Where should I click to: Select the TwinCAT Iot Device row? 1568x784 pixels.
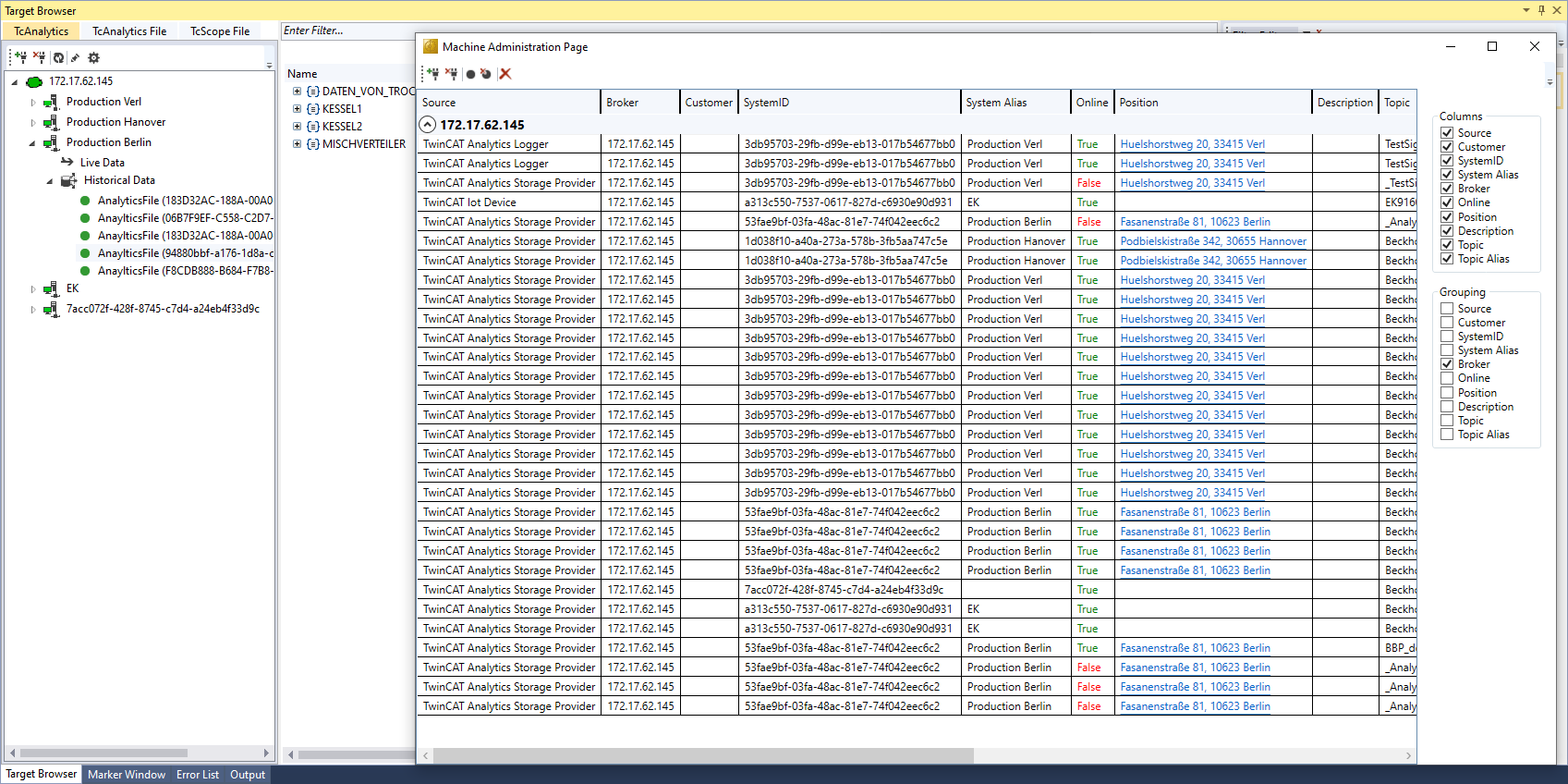[917, 202]
